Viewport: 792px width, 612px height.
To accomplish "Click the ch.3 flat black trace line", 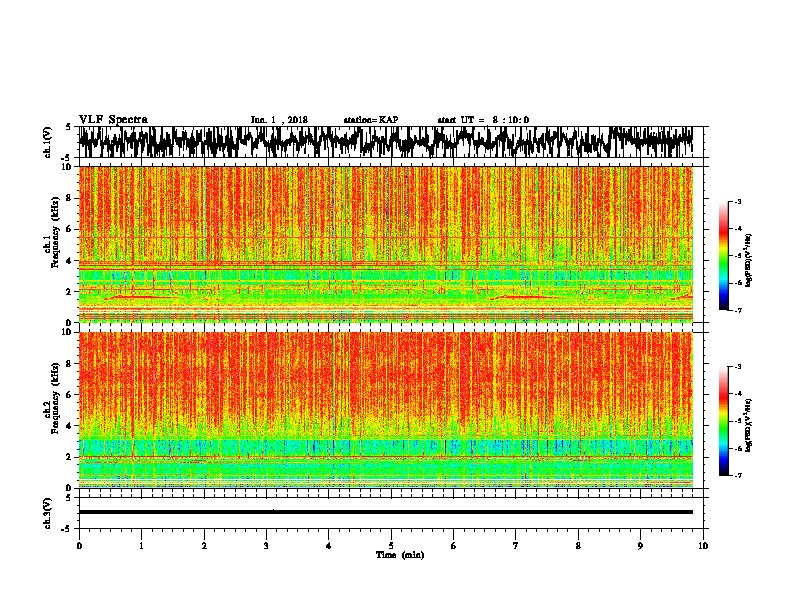I will coord(385,512).
